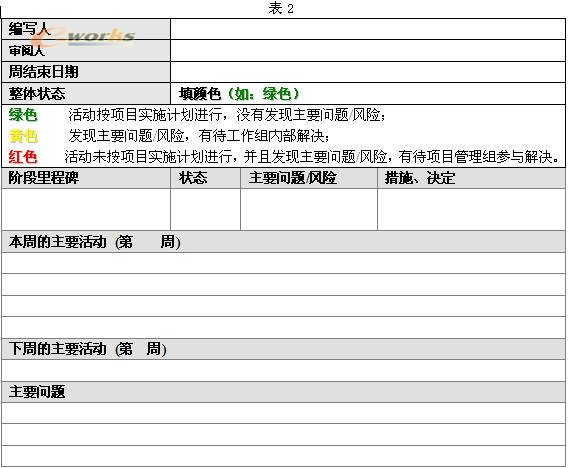Click the empty field beside 审阅人

368,51
